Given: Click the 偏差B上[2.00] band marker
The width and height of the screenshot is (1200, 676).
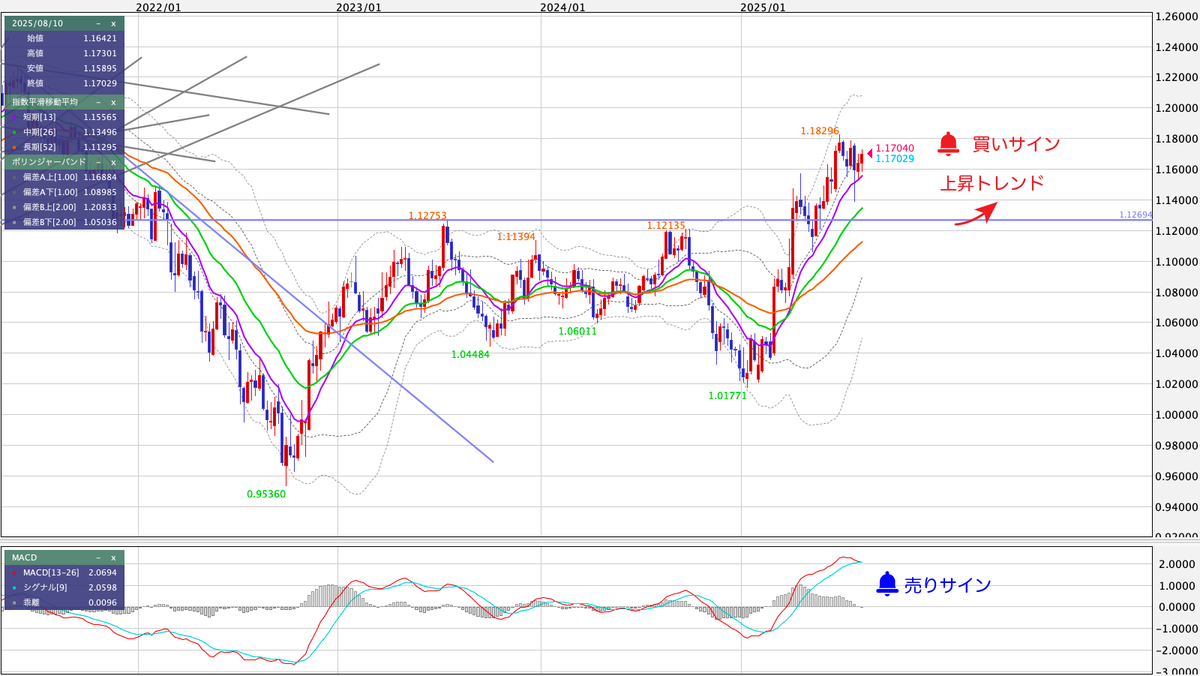Looking at the screenshot, I should coord(12,206).
